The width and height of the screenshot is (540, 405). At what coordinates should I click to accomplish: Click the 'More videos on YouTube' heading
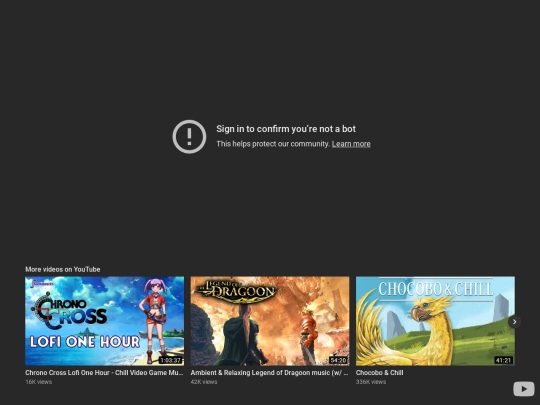pyautogui.click(x=63, y=269)
